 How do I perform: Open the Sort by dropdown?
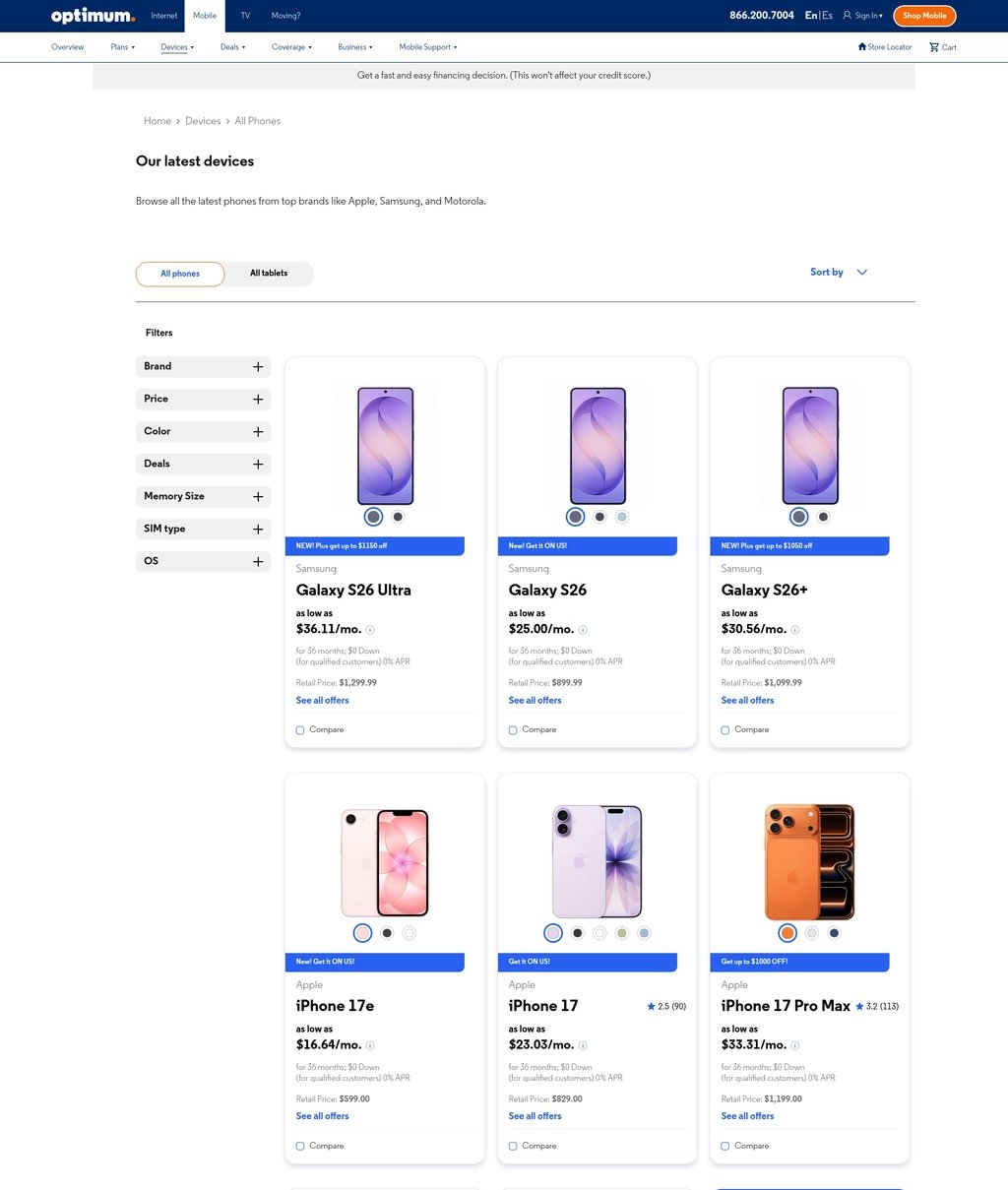pos(838,272)
